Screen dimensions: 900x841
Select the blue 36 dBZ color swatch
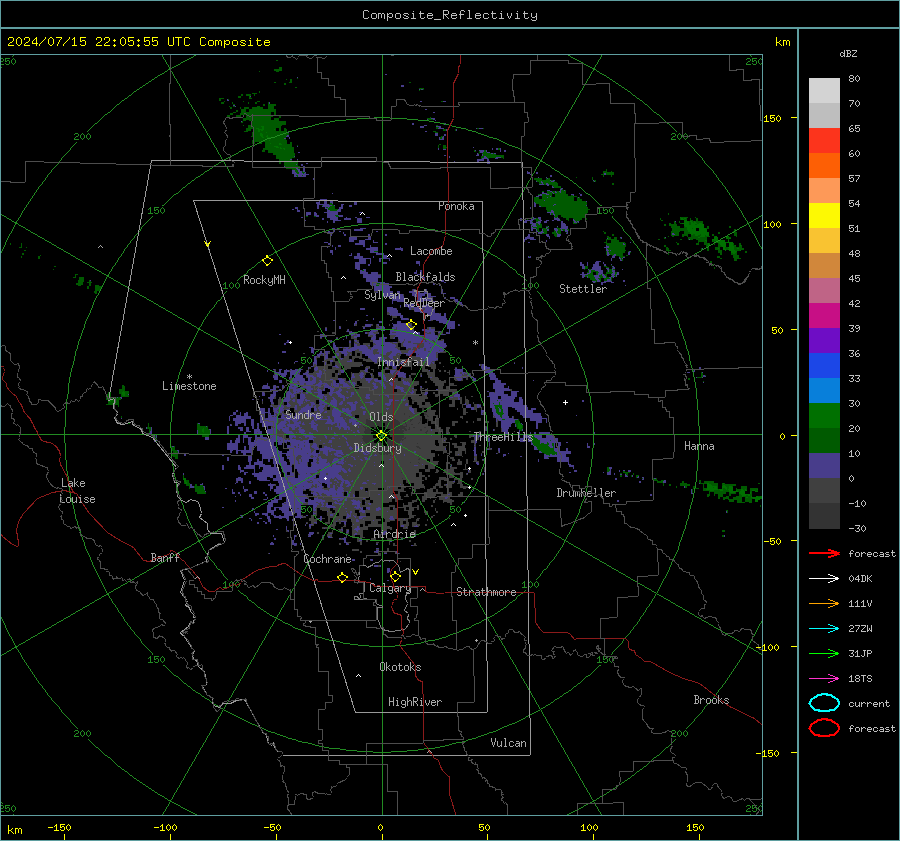[x=824, y=365]
